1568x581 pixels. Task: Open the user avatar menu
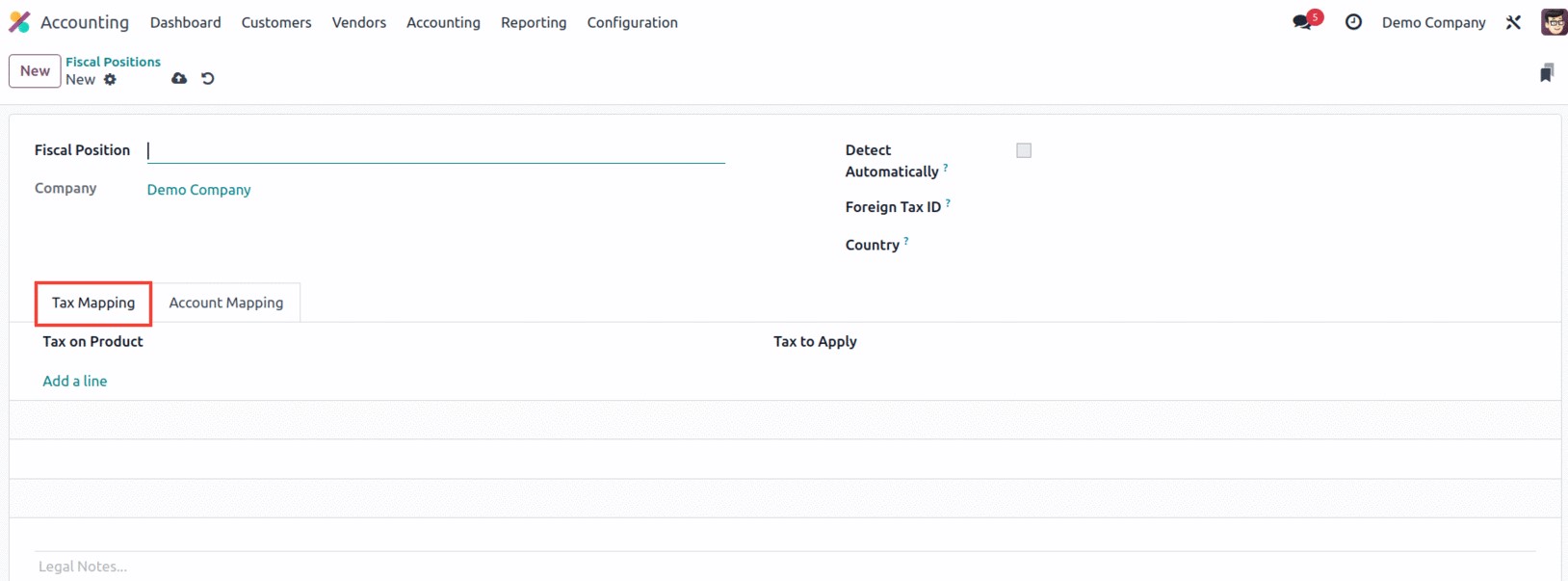1553,22
